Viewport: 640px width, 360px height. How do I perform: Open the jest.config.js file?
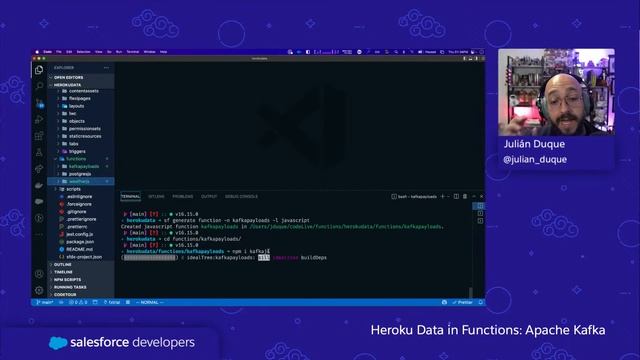[81, 234]
